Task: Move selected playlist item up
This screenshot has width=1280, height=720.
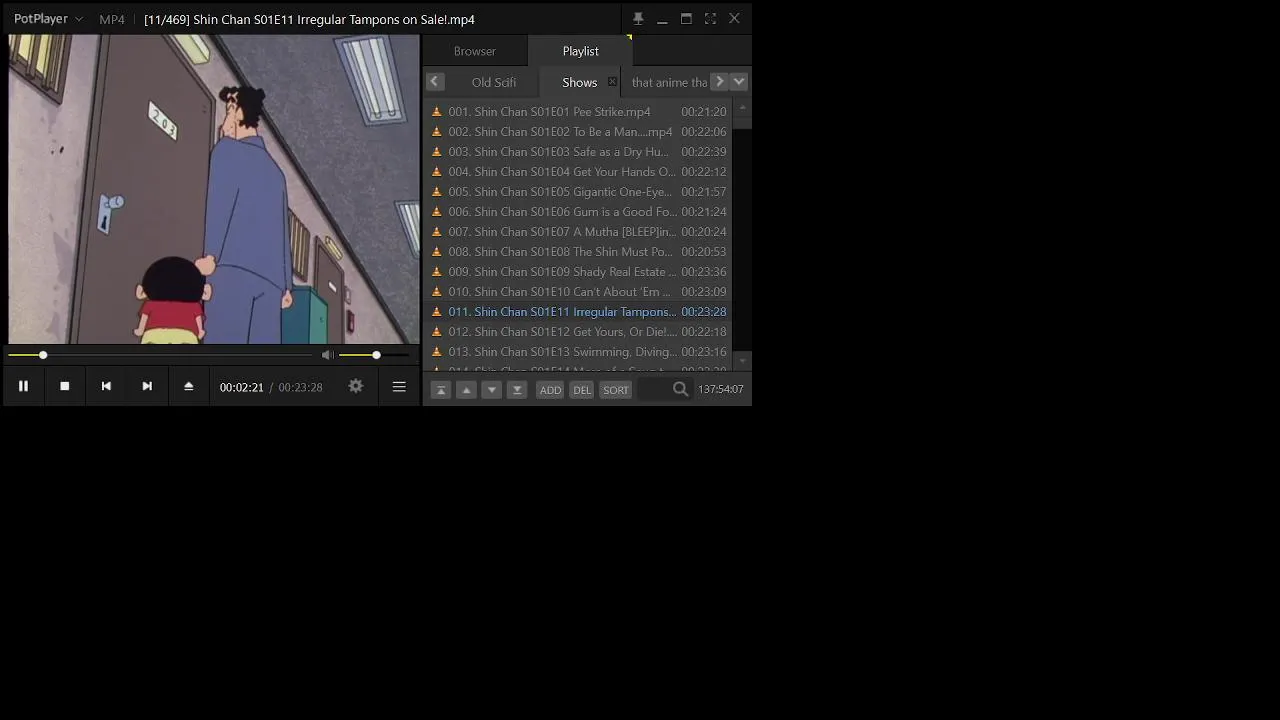Action: coord(466,390)
